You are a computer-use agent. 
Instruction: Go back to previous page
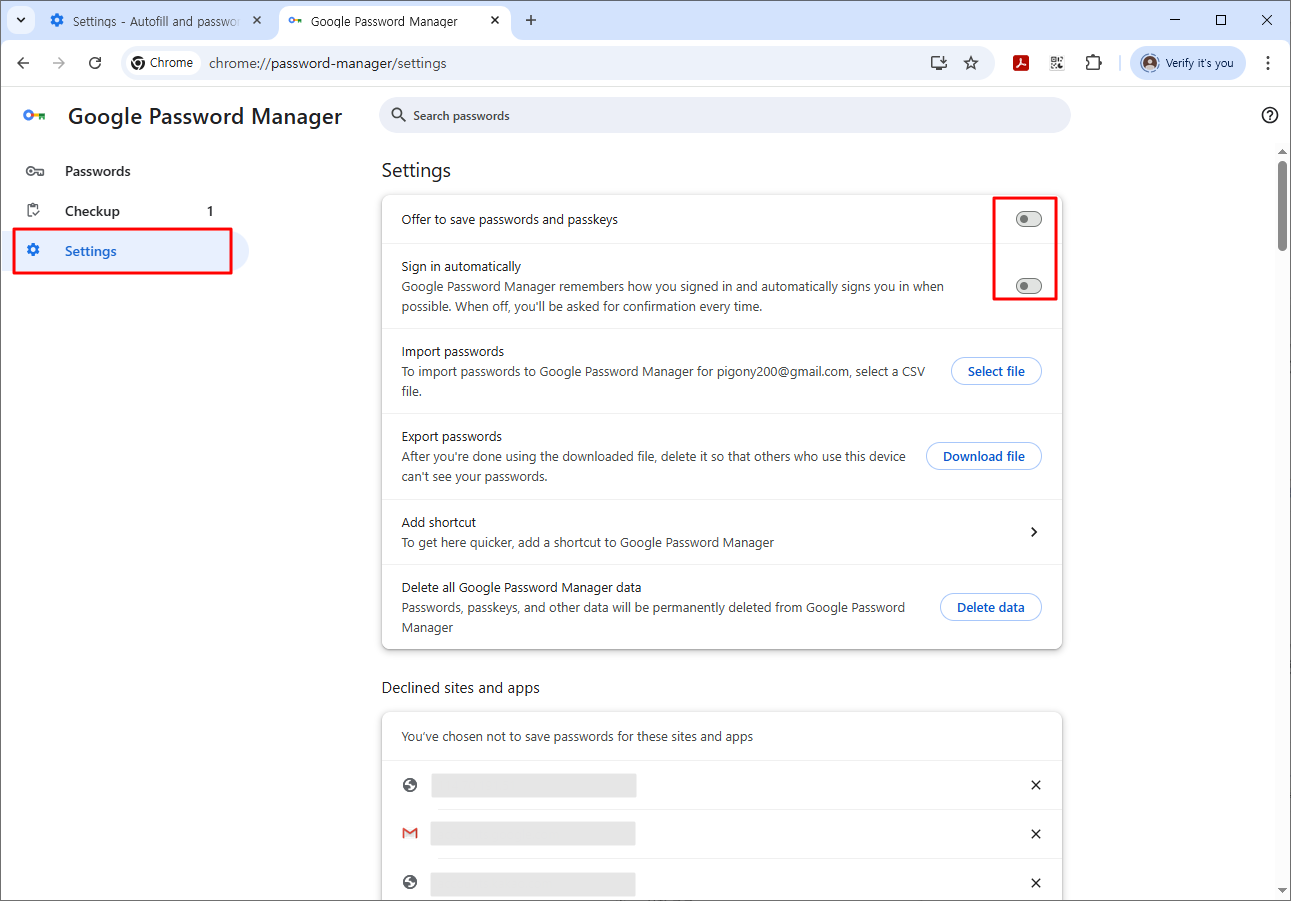(x=23, y=63)
